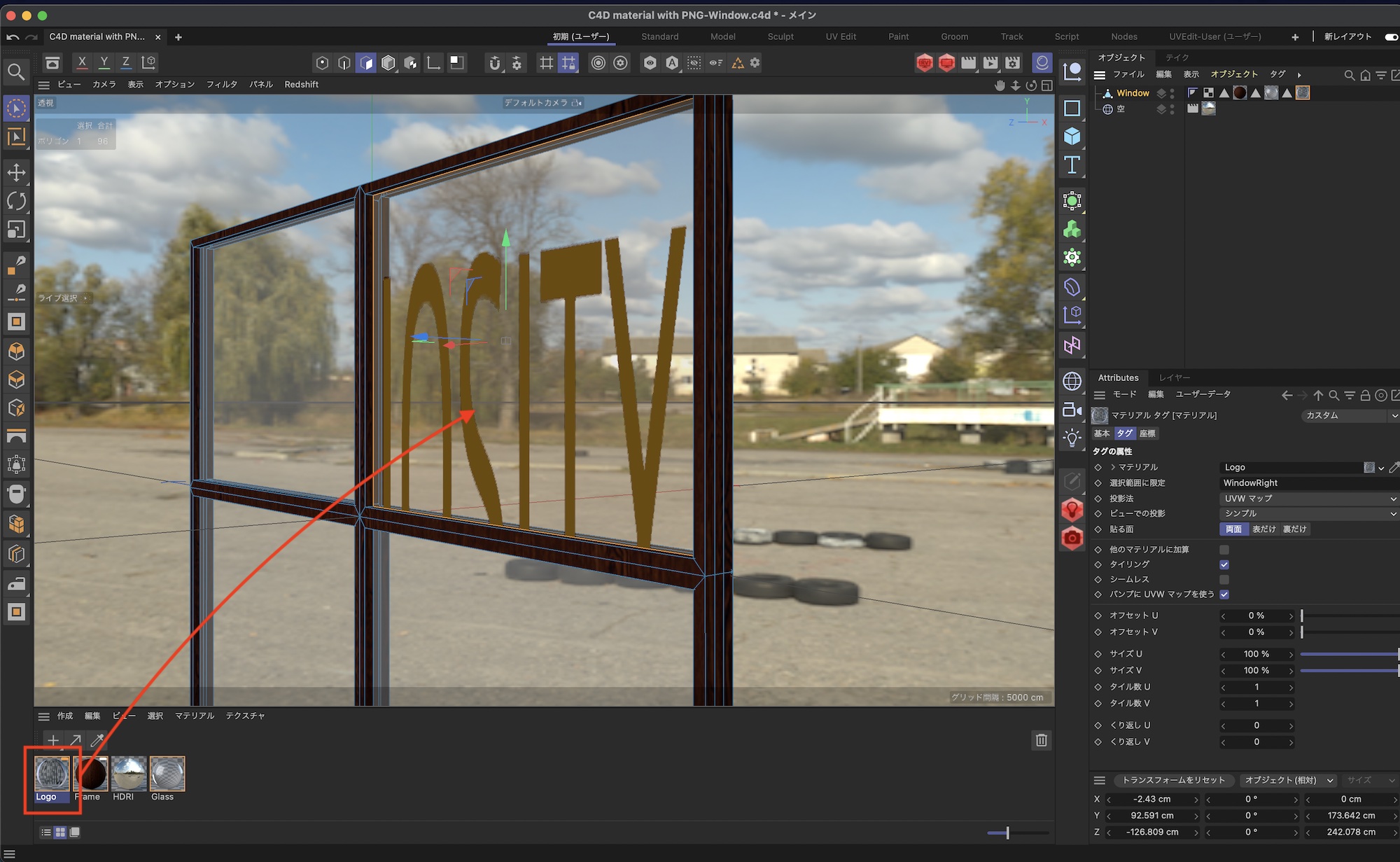
Task: Select the Rotate tool
Action: pos(16,201)
